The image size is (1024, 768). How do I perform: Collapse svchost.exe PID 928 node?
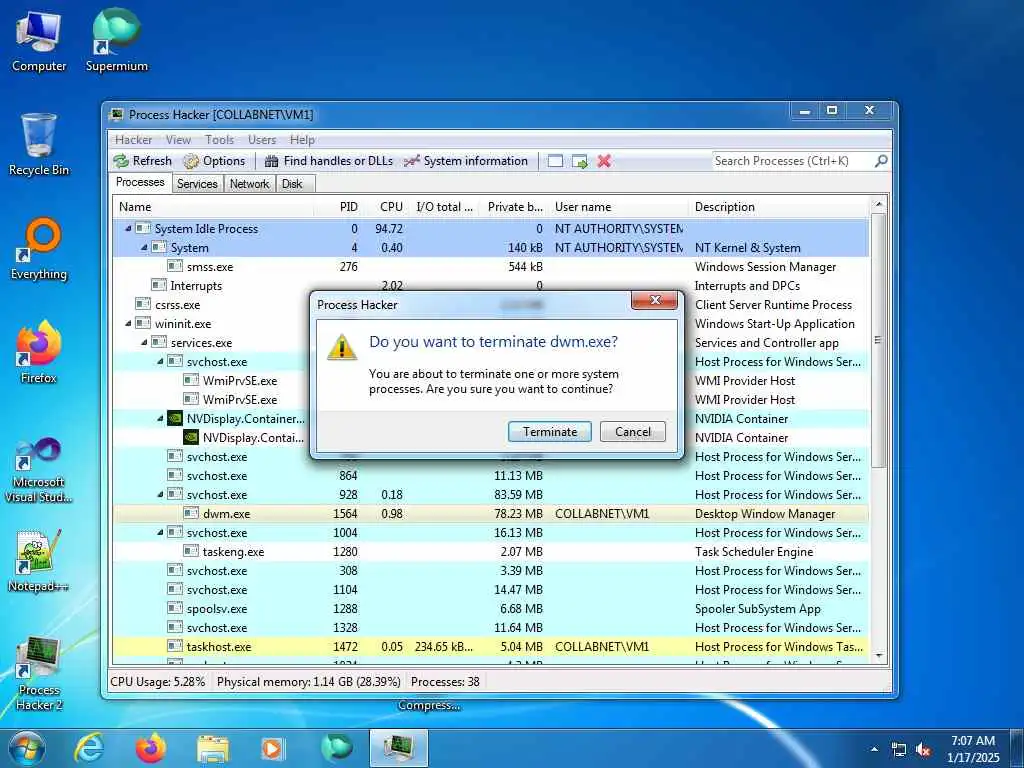click(x=161, y=494)
